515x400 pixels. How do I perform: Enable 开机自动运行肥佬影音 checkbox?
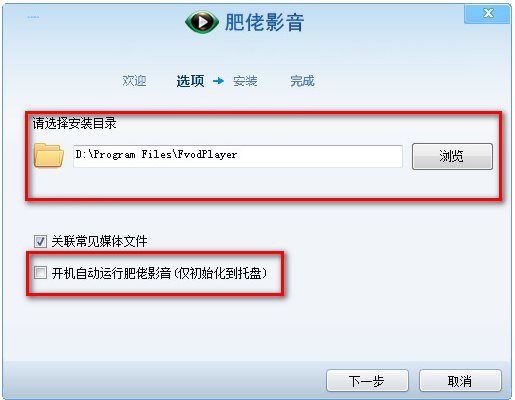[x=40, y=273]
